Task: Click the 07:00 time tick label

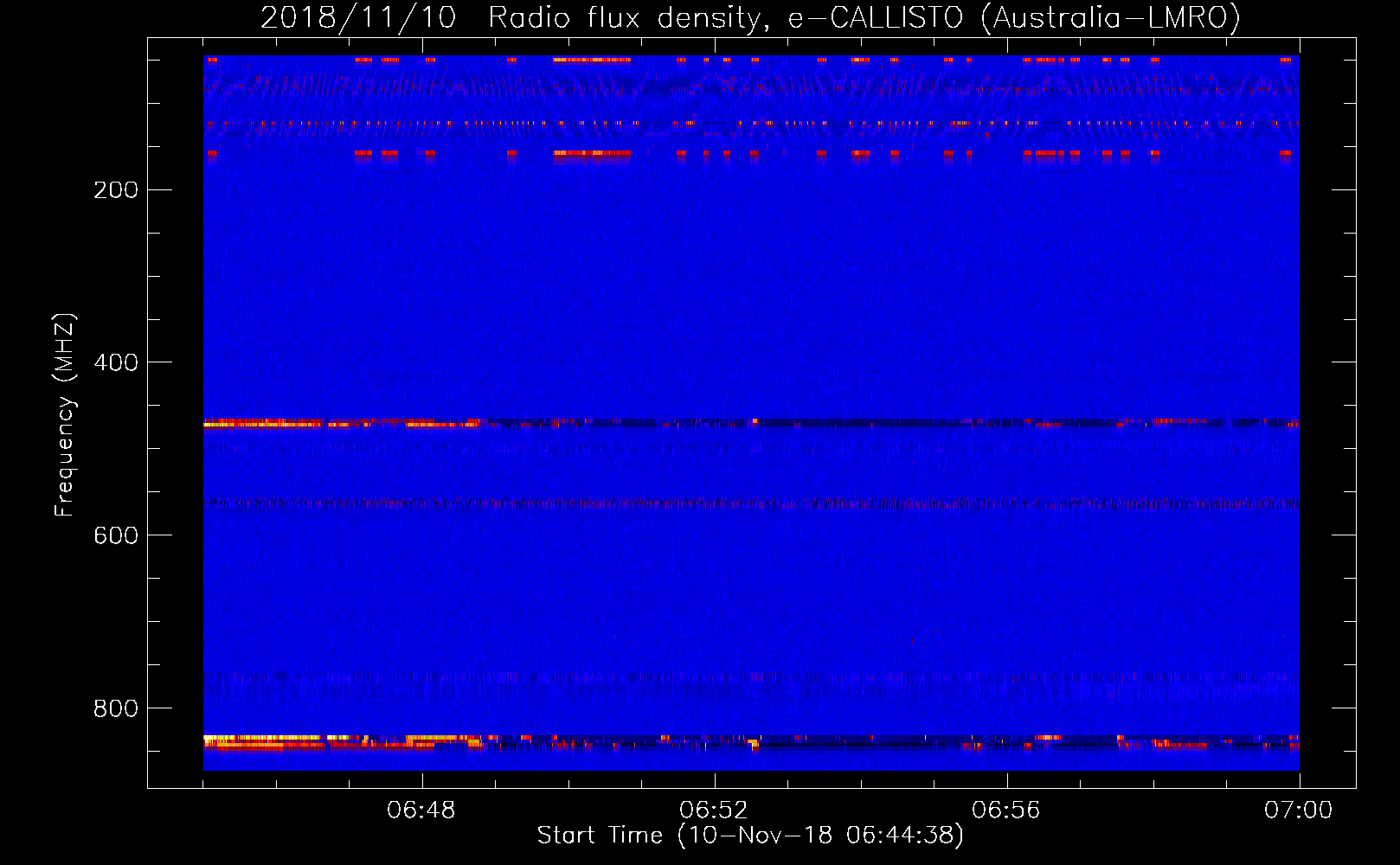Action: point(1299,811)
